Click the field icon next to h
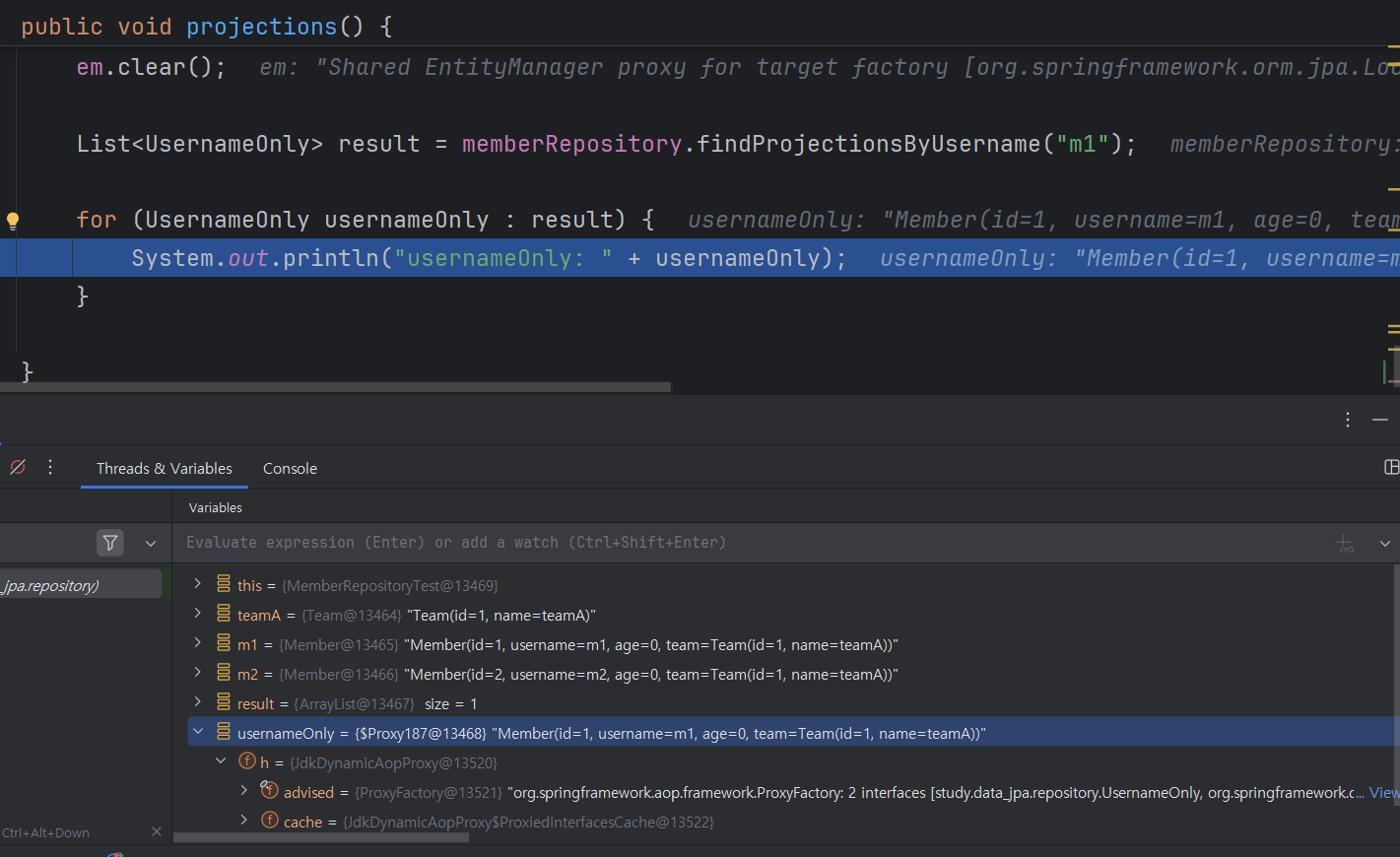 click(x=247, y=760)
